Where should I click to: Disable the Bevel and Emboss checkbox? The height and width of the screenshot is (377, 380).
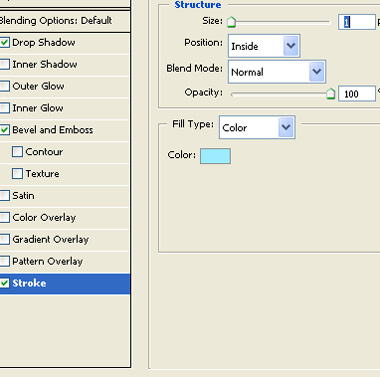4,130
